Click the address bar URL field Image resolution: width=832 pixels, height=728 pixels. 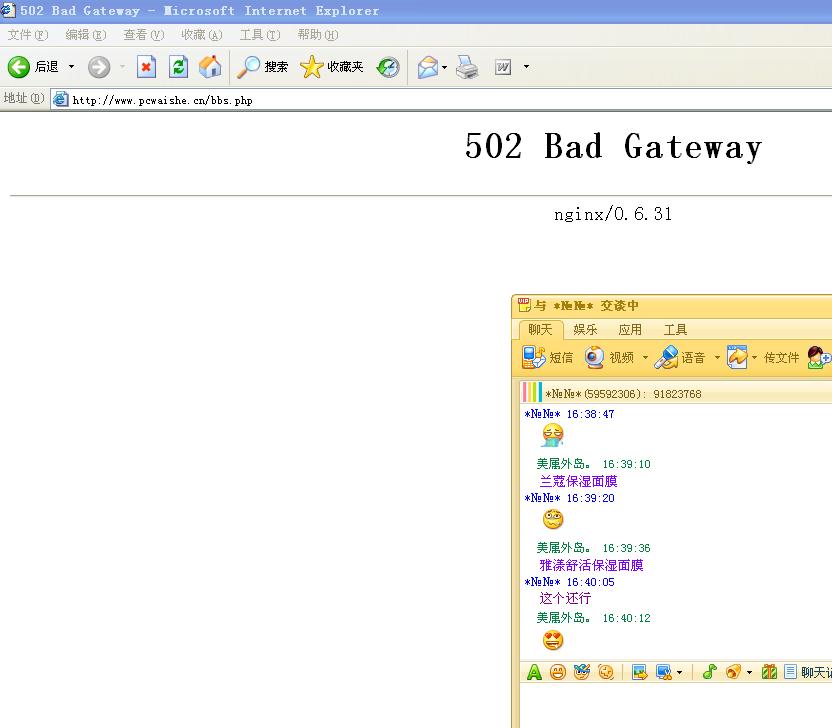[441, 100]
